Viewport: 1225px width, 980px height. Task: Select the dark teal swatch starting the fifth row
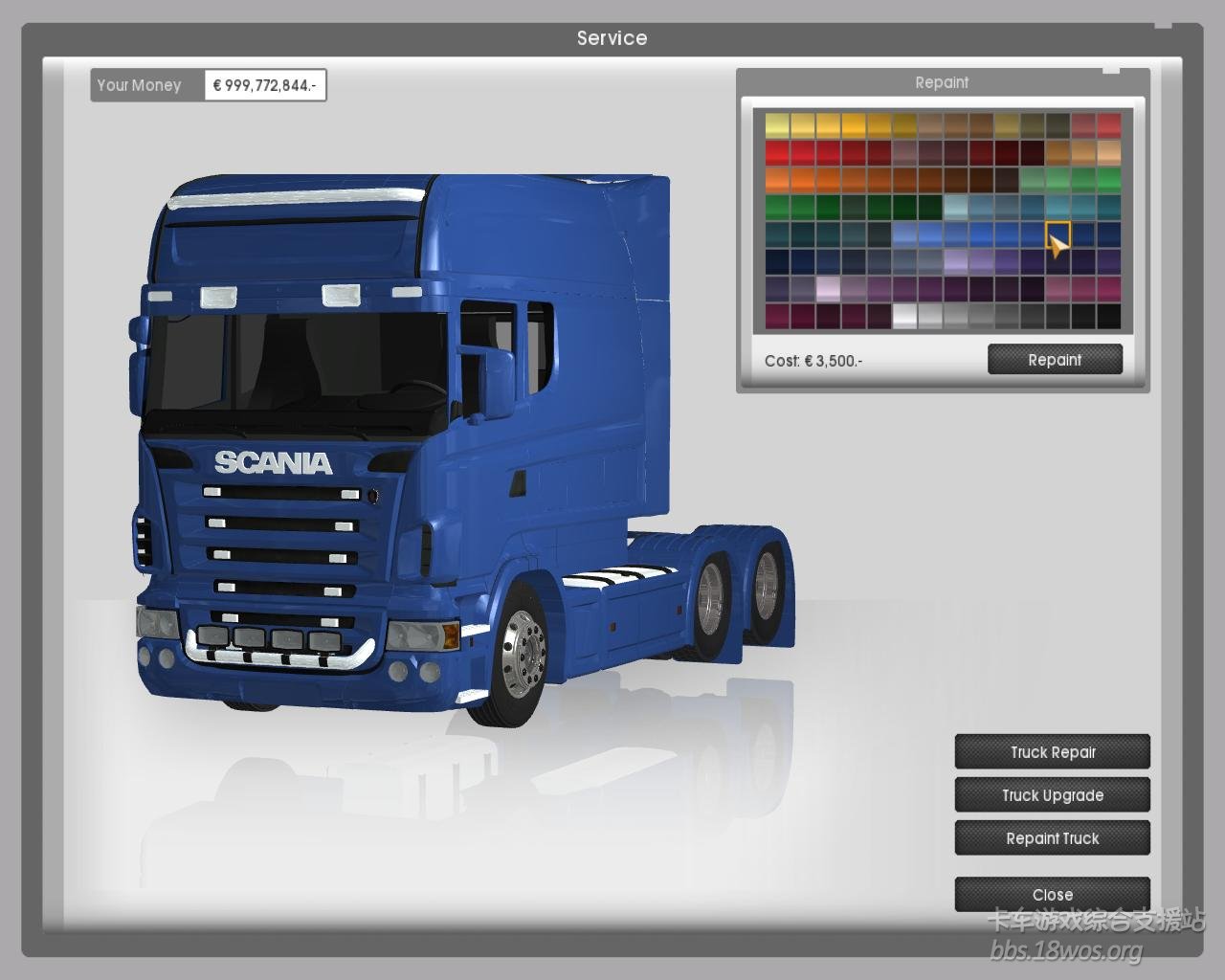click(777, 234)
